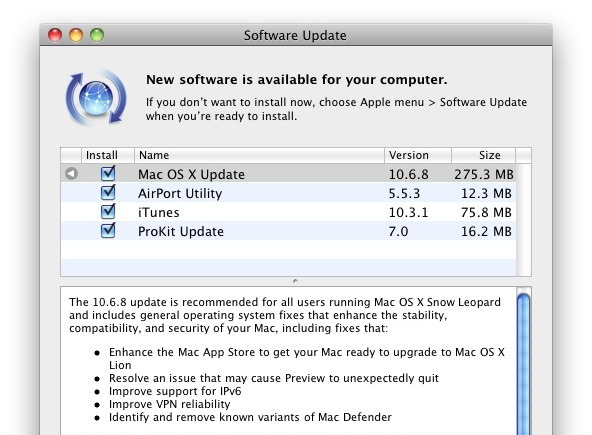Viewport: 592px width, 435px height.
Task: Sort updates by the Install column header
Action: (108, 155)
